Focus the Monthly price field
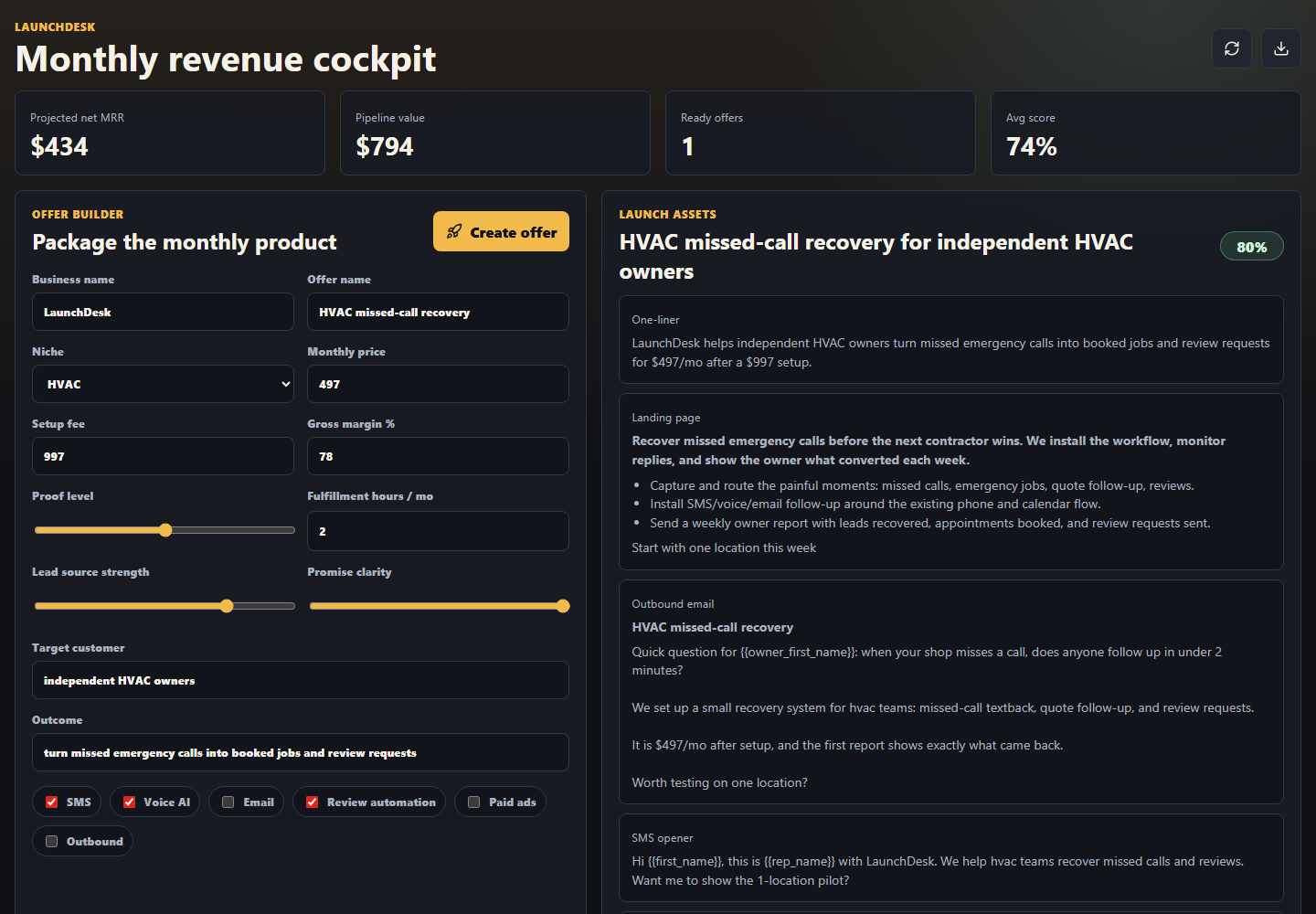The width and height of the screenshot is (1316, 914). pos(439,384)
